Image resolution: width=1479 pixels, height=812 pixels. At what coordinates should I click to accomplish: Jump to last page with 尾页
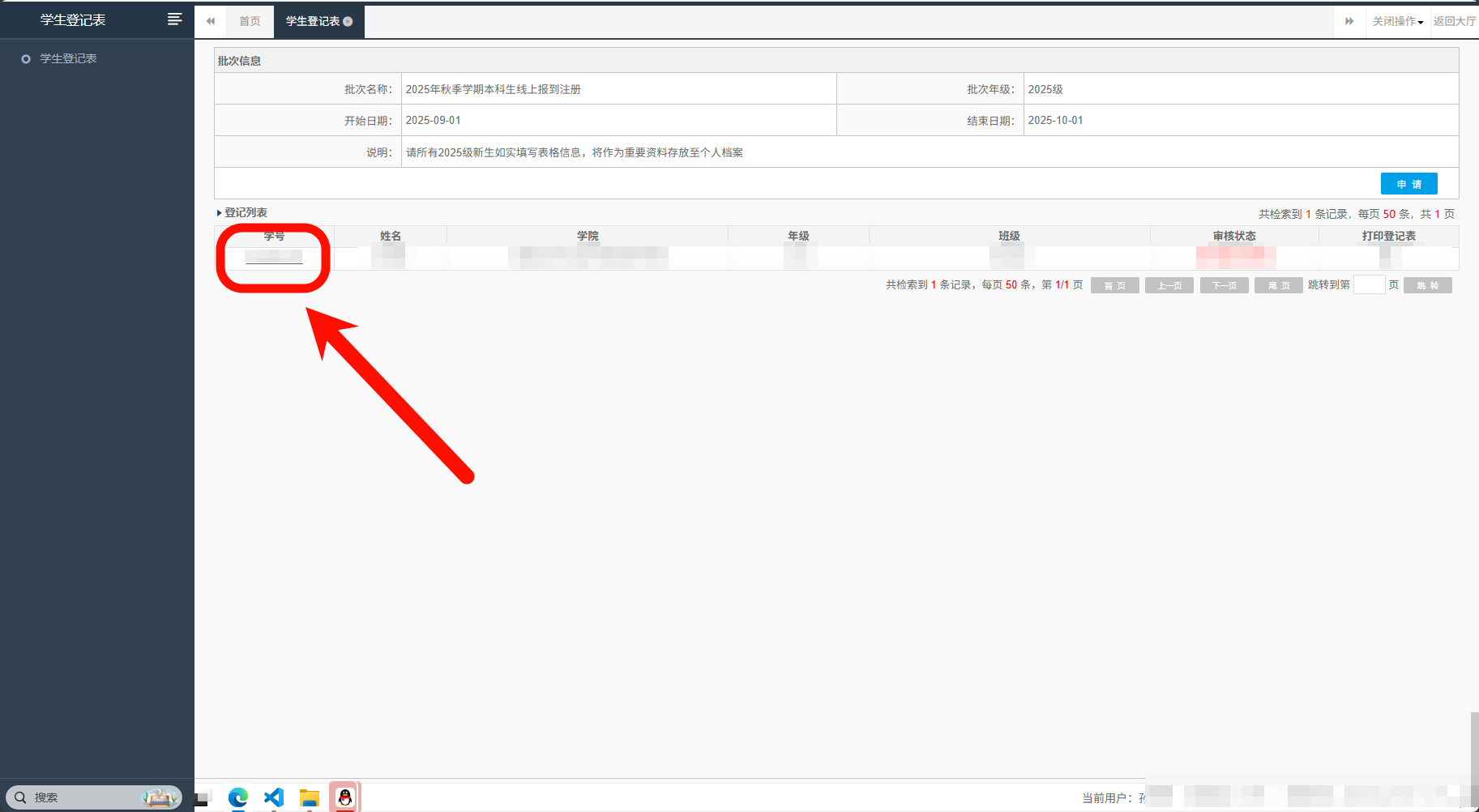[1278, 285]
